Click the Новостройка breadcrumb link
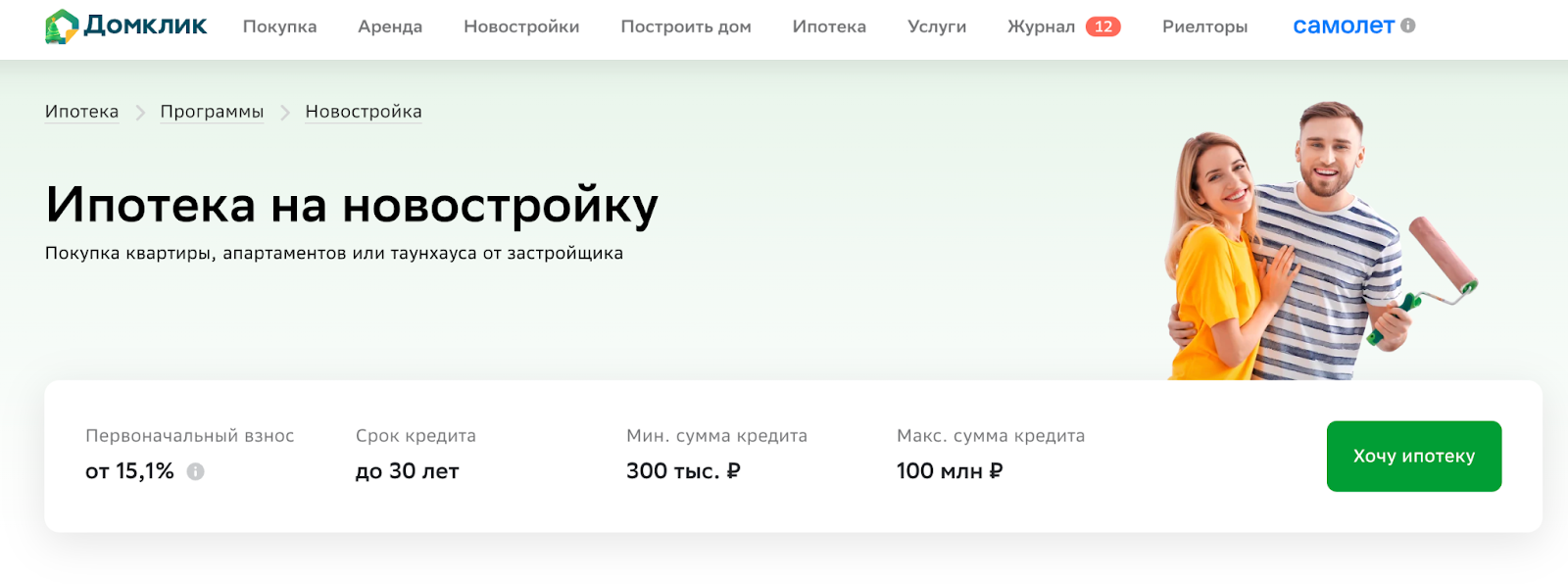The width and height of the screenshot is (1568, 584). click(364, 112)
